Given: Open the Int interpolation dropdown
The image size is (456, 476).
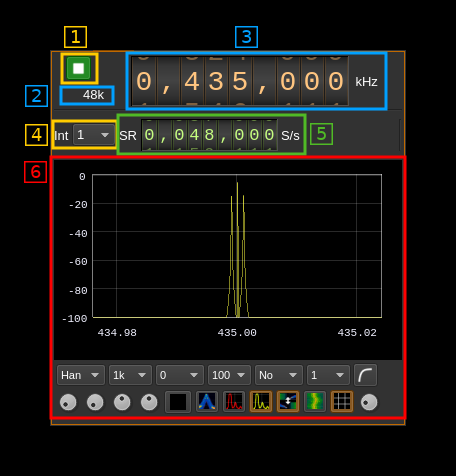Looking at the screenshot, I should tap(94, 135).
